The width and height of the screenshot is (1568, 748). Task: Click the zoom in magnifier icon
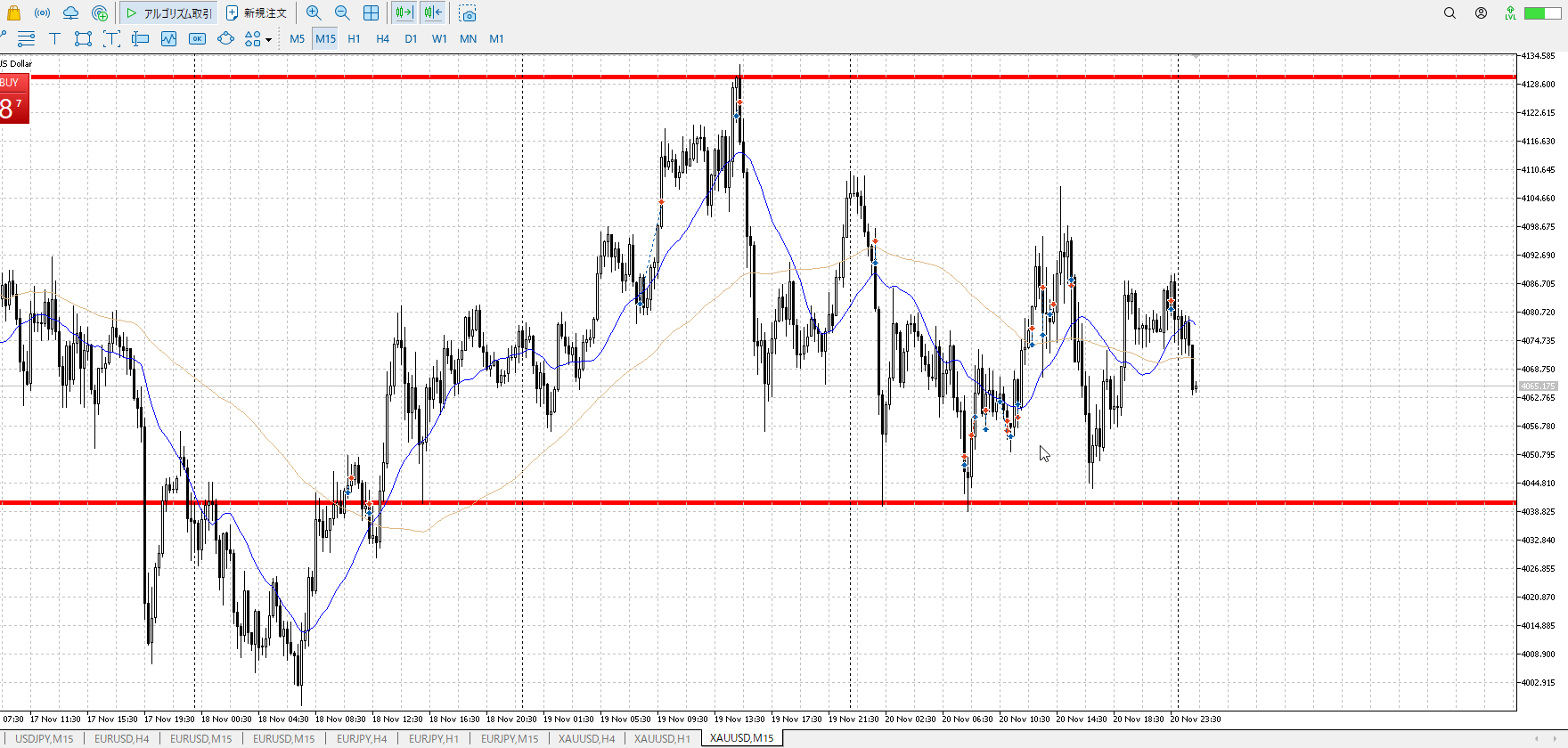pos(314,13)
